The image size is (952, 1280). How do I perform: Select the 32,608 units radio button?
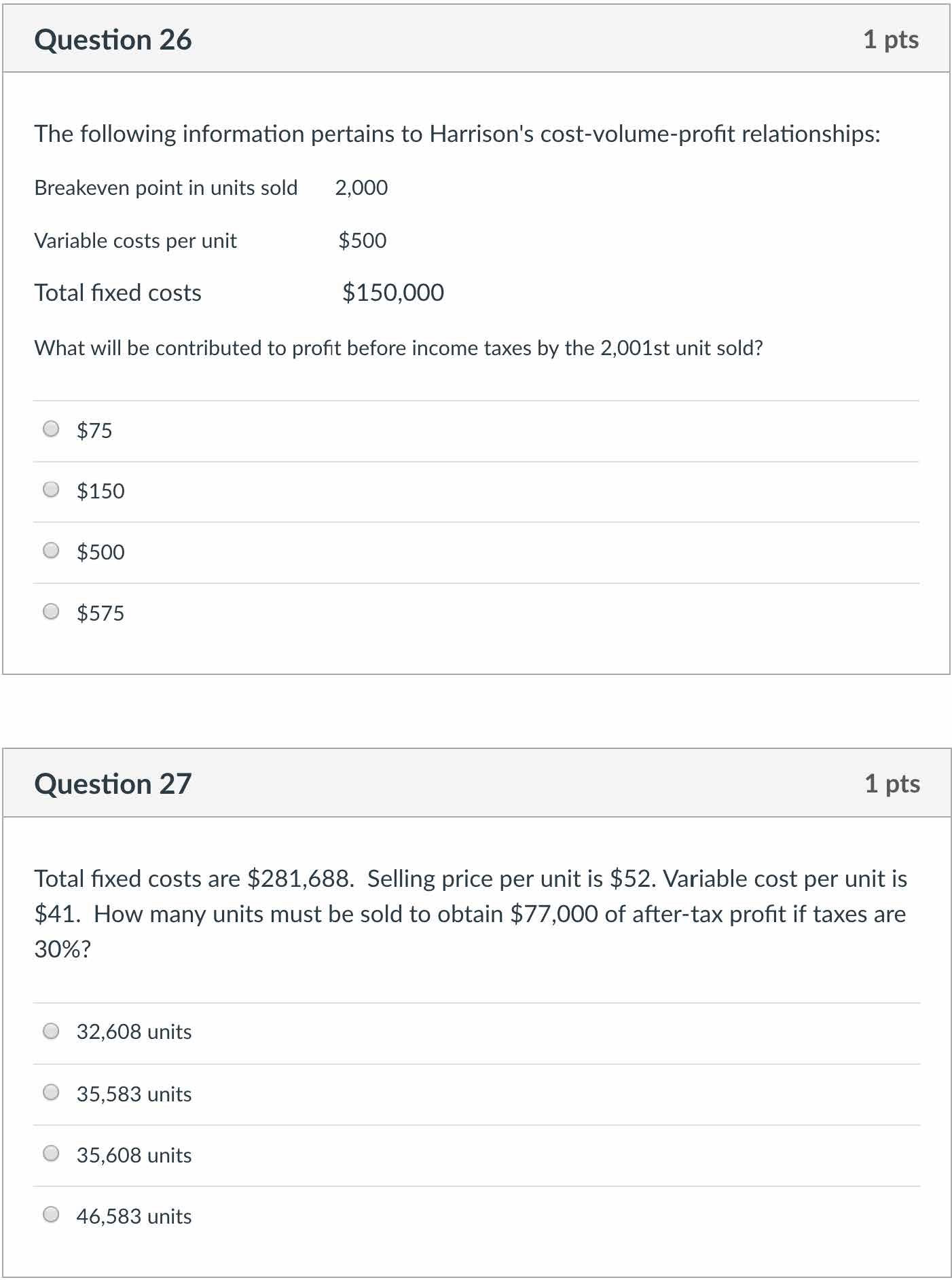click(51, 1031)
